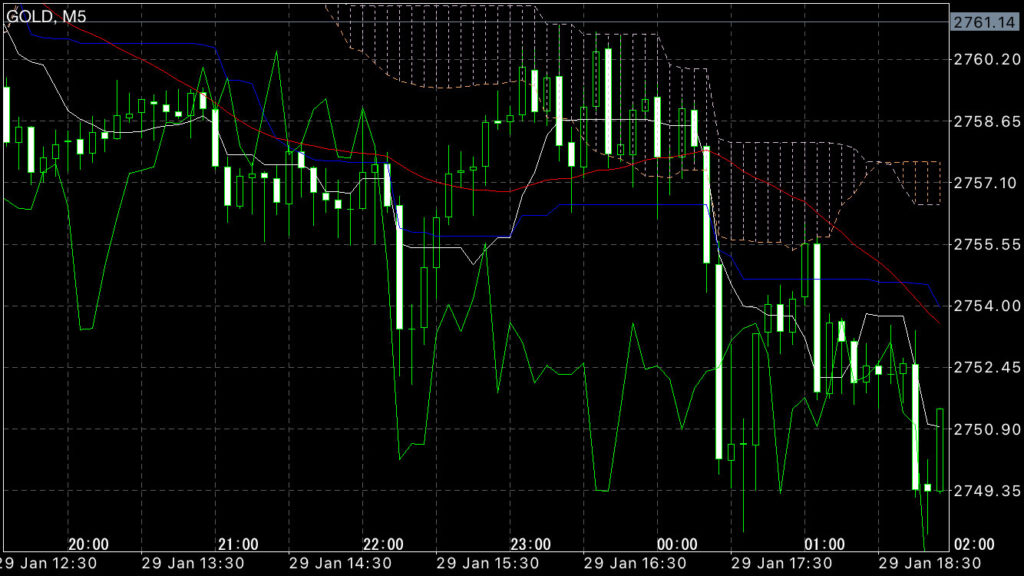The height and width of the screenshot is (576, 1024).
Task: Select the 2754.00 price axis label
Action: pyautogui.click(x=984, y=306)
